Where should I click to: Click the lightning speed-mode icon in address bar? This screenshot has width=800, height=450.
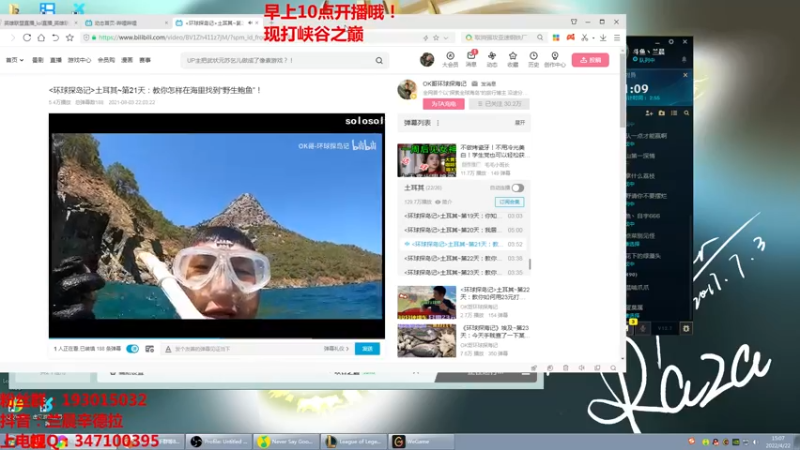426,38
